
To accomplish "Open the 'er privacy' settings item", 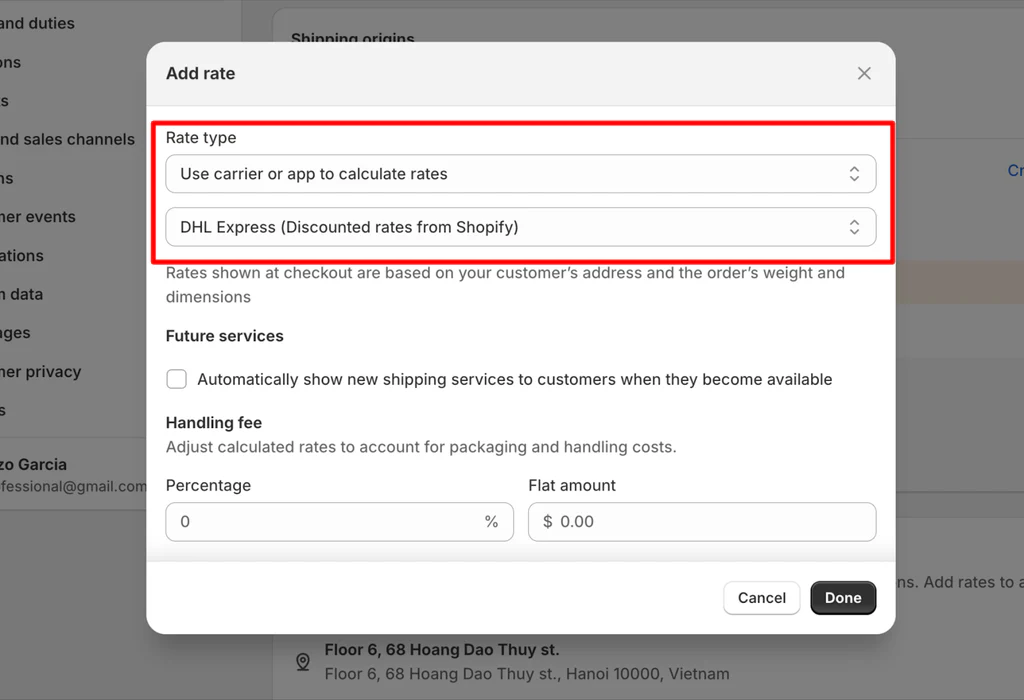I will 40,372.
